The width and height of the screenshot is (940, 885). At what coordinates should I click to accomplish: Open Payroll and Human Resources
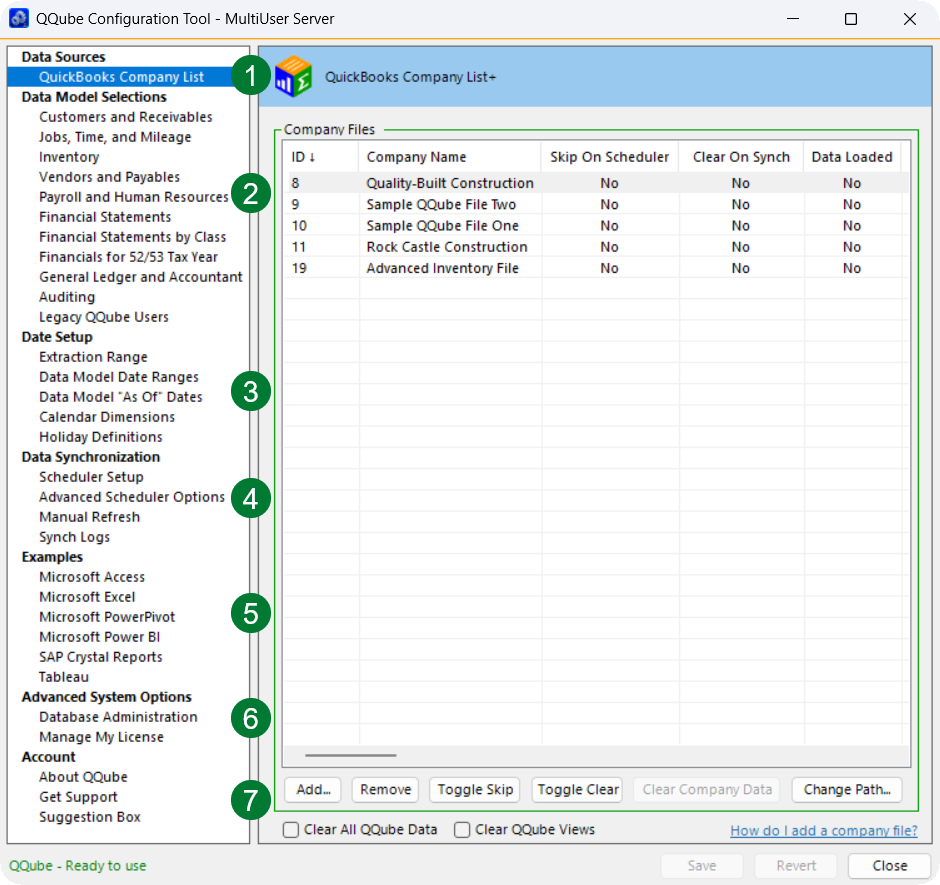tap(134, 197)
